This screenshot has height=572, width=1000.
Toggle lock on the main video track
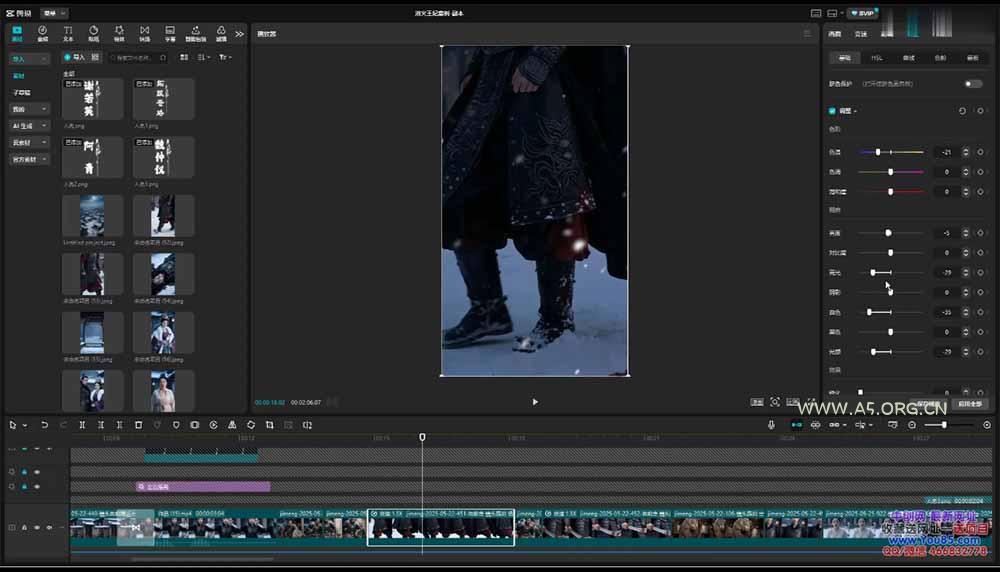[24, 527]
